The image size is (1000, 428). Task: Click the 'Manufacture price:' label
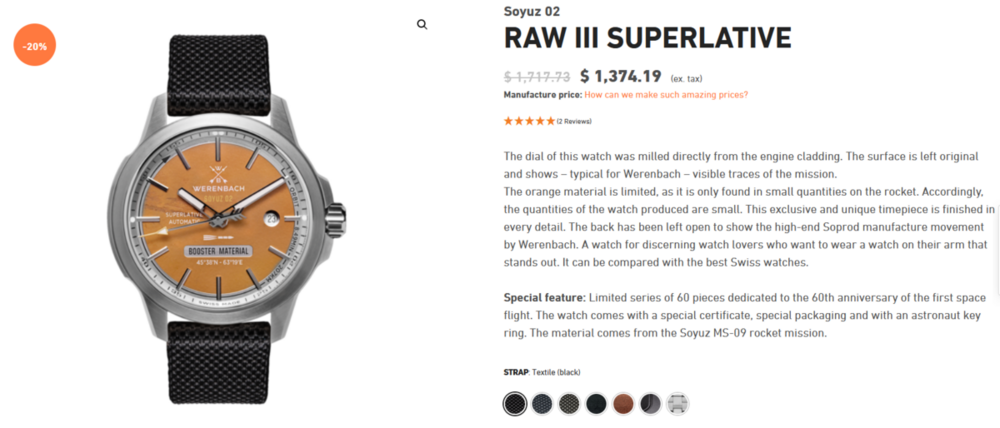(543, 95)
